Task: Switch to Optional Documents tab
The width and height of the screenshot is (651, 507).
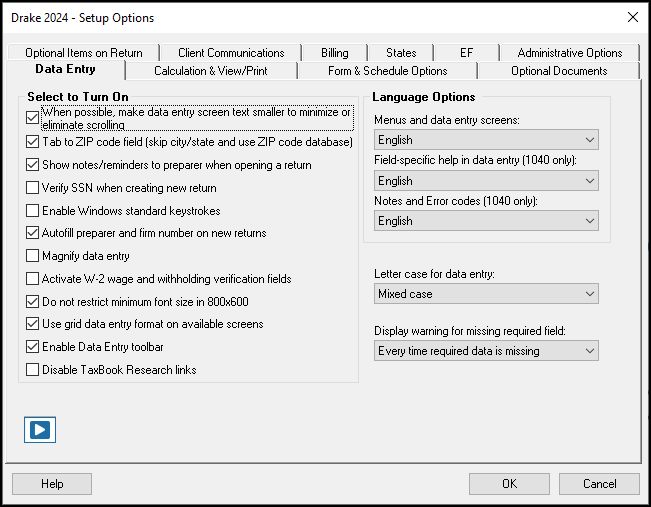Action: (559, 71)
